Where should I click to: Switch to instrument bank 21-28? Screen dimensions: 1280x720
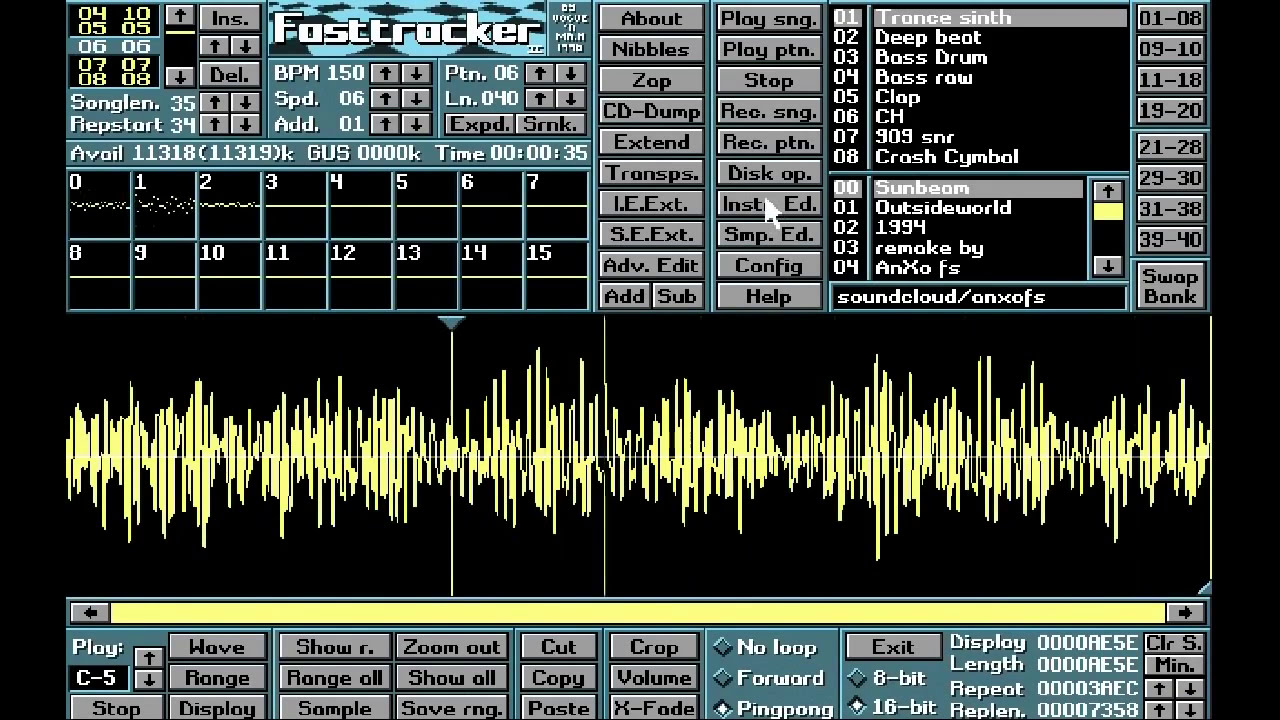1170,147
